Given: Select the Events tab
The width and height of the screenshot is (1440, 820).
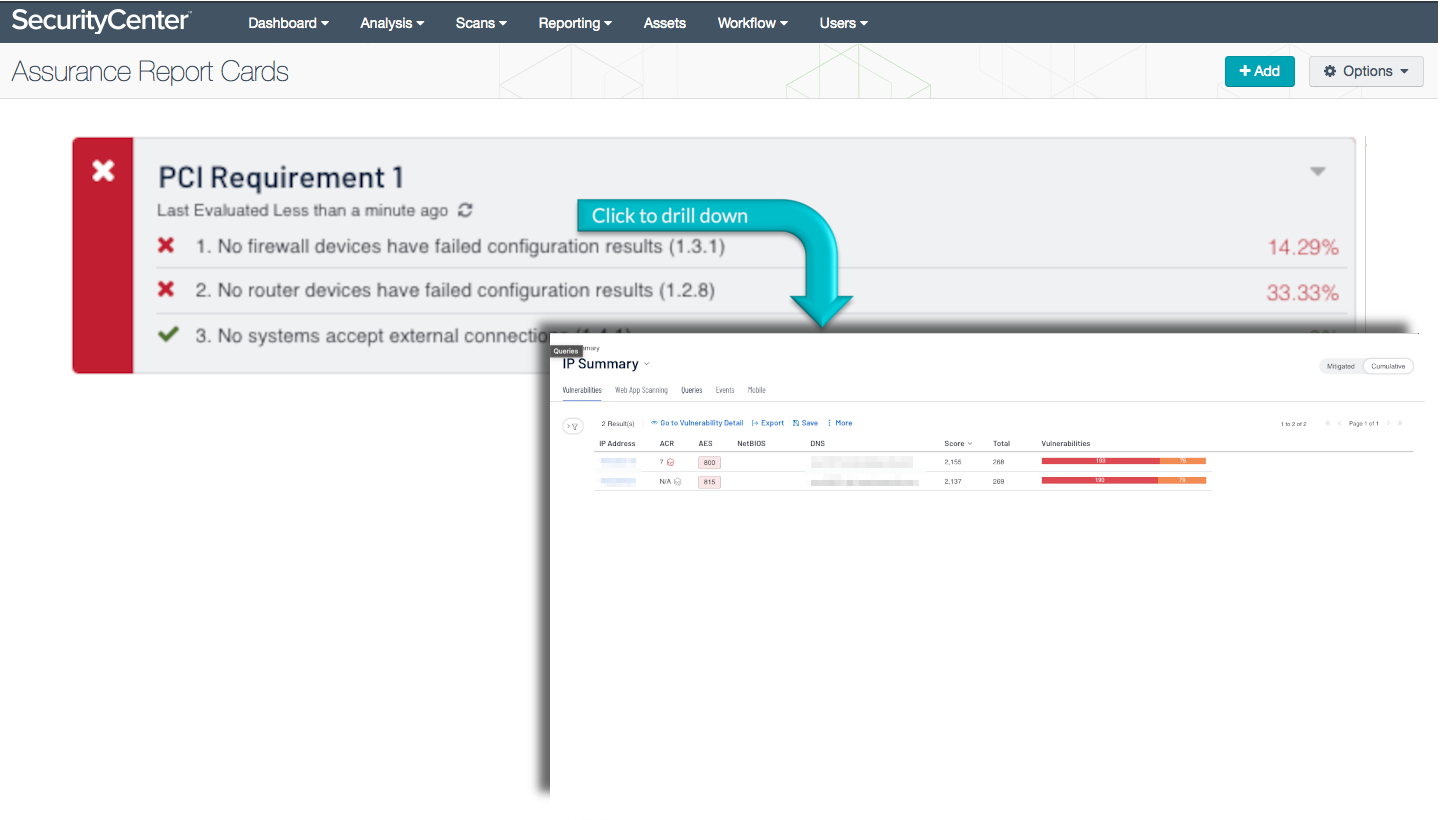Looking at the screenshot, I should (725, 390).
